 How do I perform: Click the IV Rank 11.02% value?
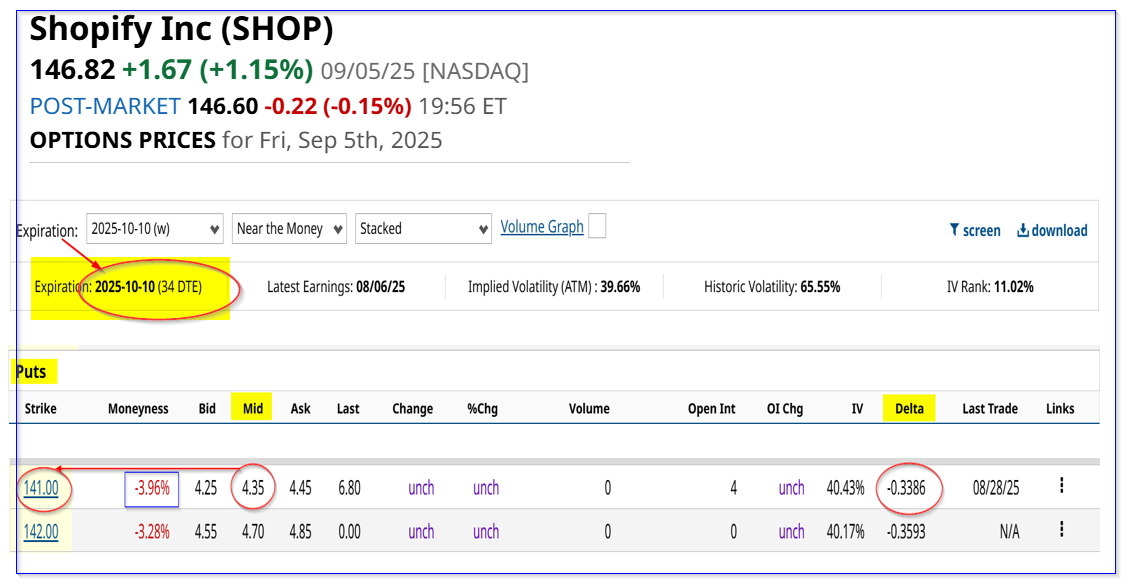click(x=1014, y=287)
